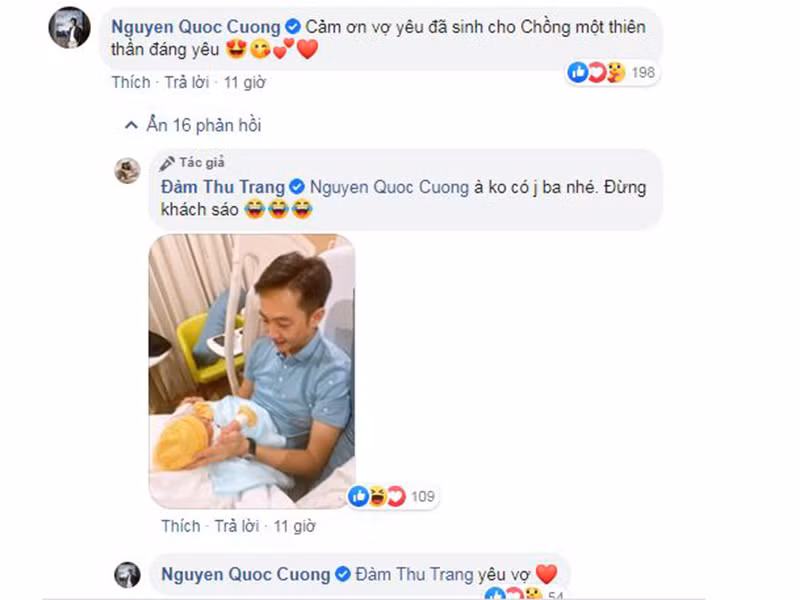Click Đàm Thu Trang's profile picture avatar
The height and width of the screenshot is (600, 800).
[x=128, y=170]
